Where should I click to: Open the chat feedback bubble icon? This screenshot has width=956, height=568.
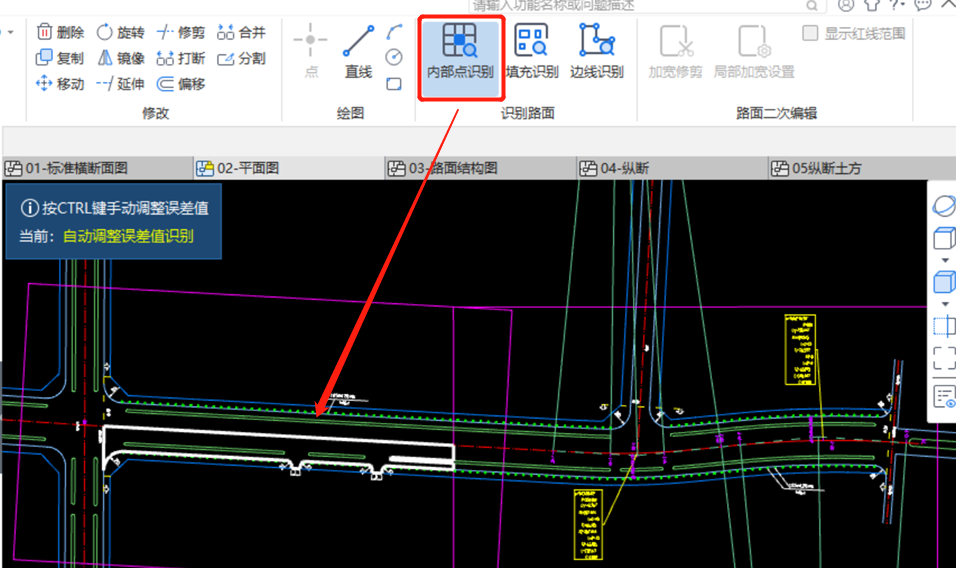point(922,5)
